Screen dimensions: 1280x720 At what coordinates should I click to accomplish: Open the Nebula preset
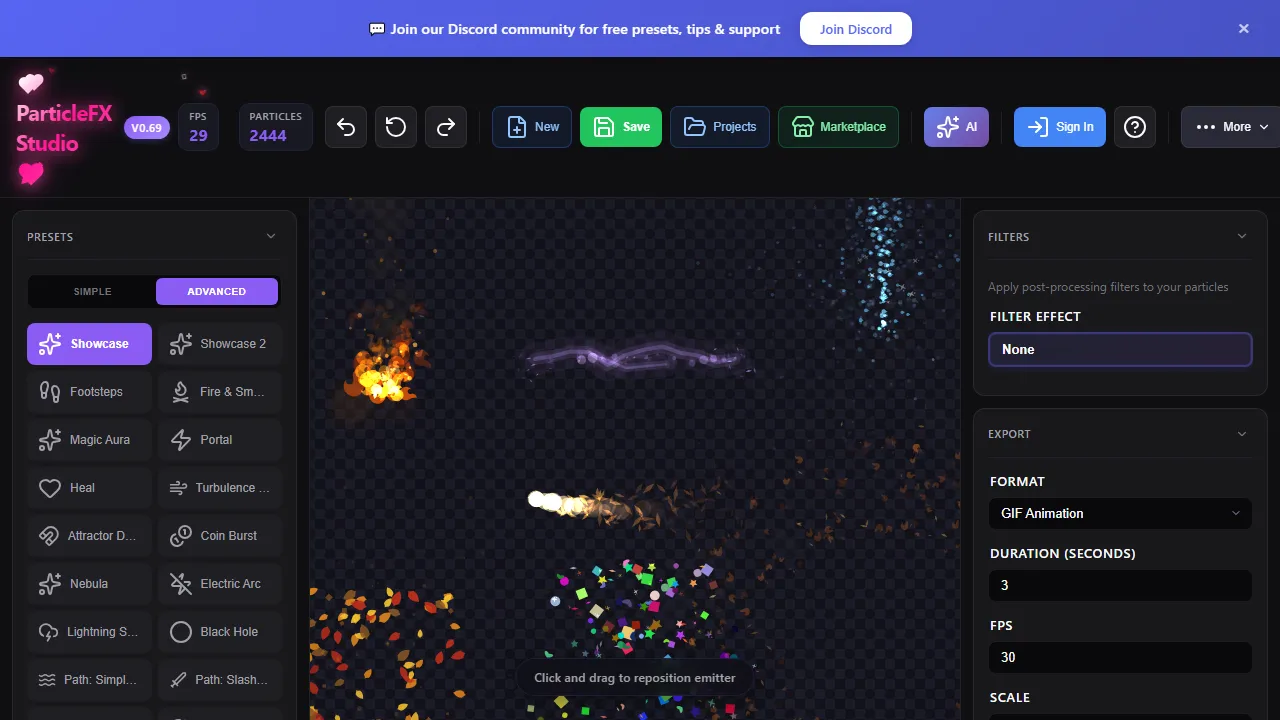tap(89, 583)
